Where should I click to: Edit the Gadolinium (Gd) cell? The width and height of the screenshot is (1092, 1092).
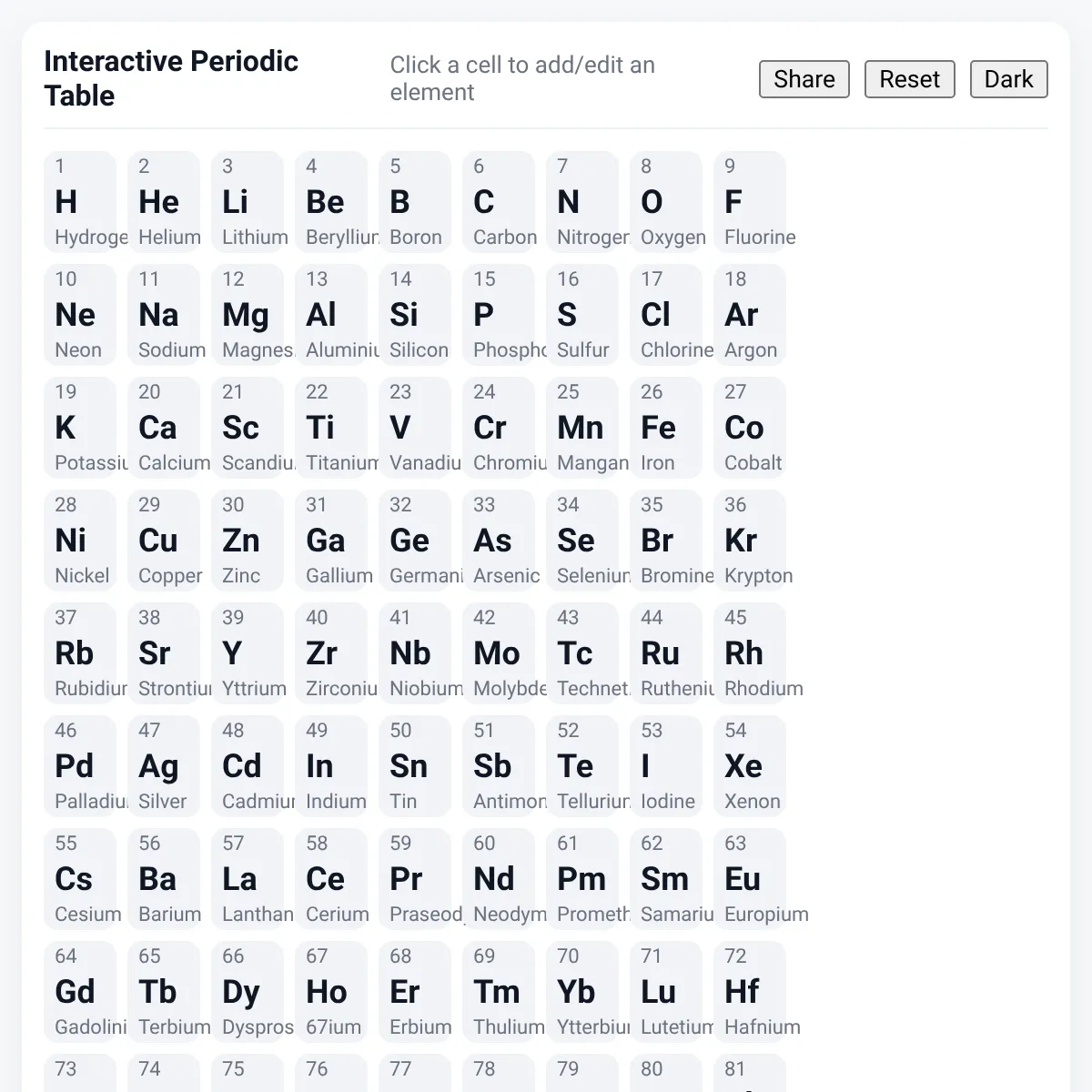80,992
